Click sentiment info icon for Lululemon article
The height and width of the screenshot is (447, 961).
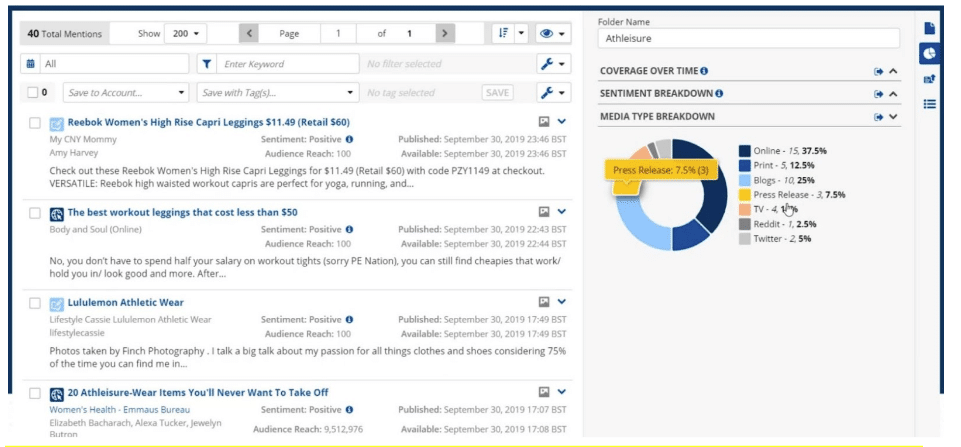349,319
